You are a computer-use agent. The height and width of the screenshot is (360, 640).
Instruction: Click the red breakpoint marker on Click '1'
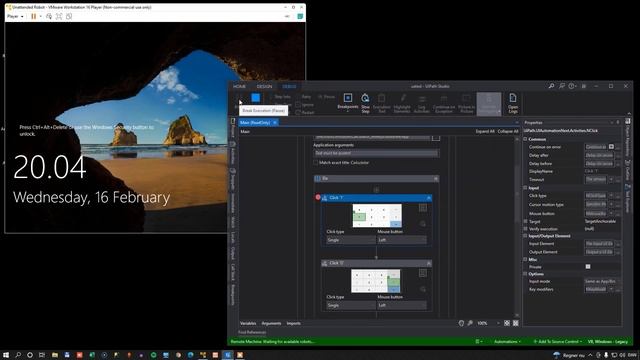[318, 198]
